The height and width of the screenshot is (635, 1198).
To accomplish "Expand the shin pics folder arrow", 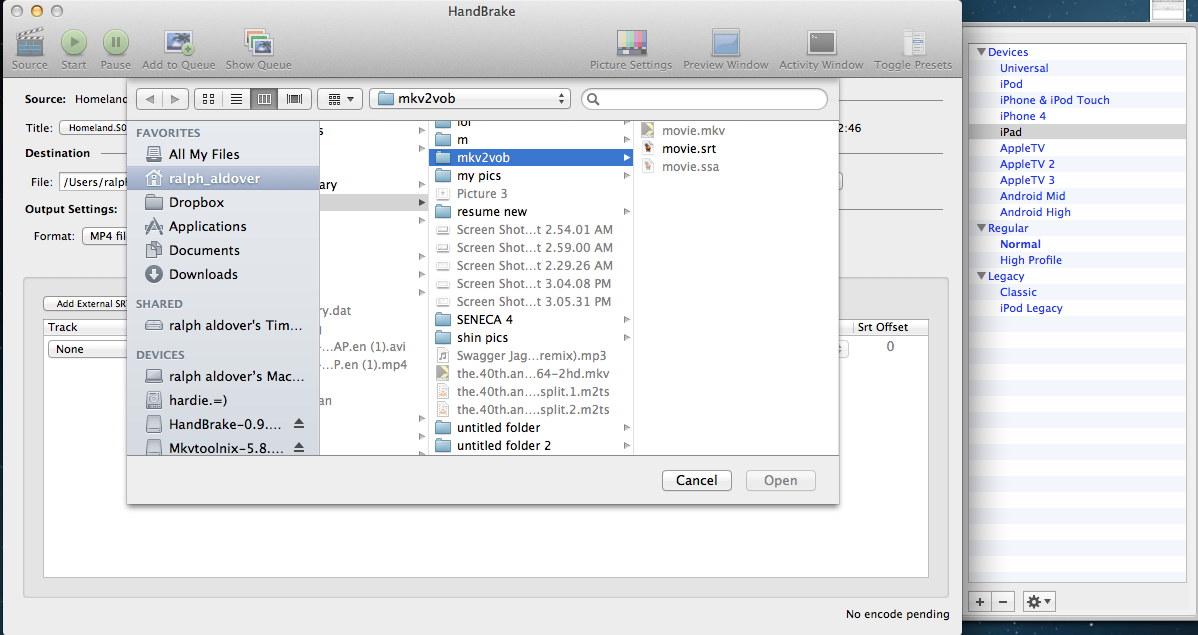I will [627, 338].
